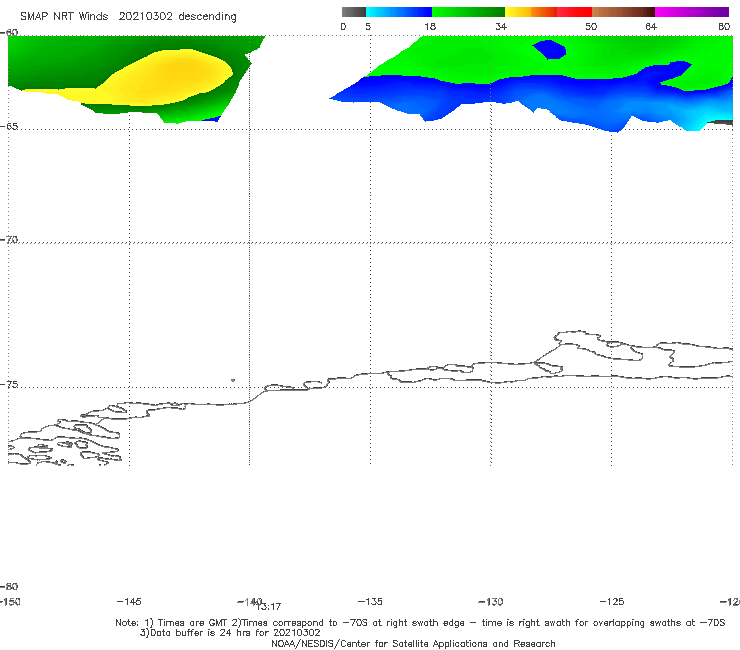Click the note line starting "Note: 1) Times are GMT"
The height and width of the screenshot is (650, 740).
click(420, 623)
